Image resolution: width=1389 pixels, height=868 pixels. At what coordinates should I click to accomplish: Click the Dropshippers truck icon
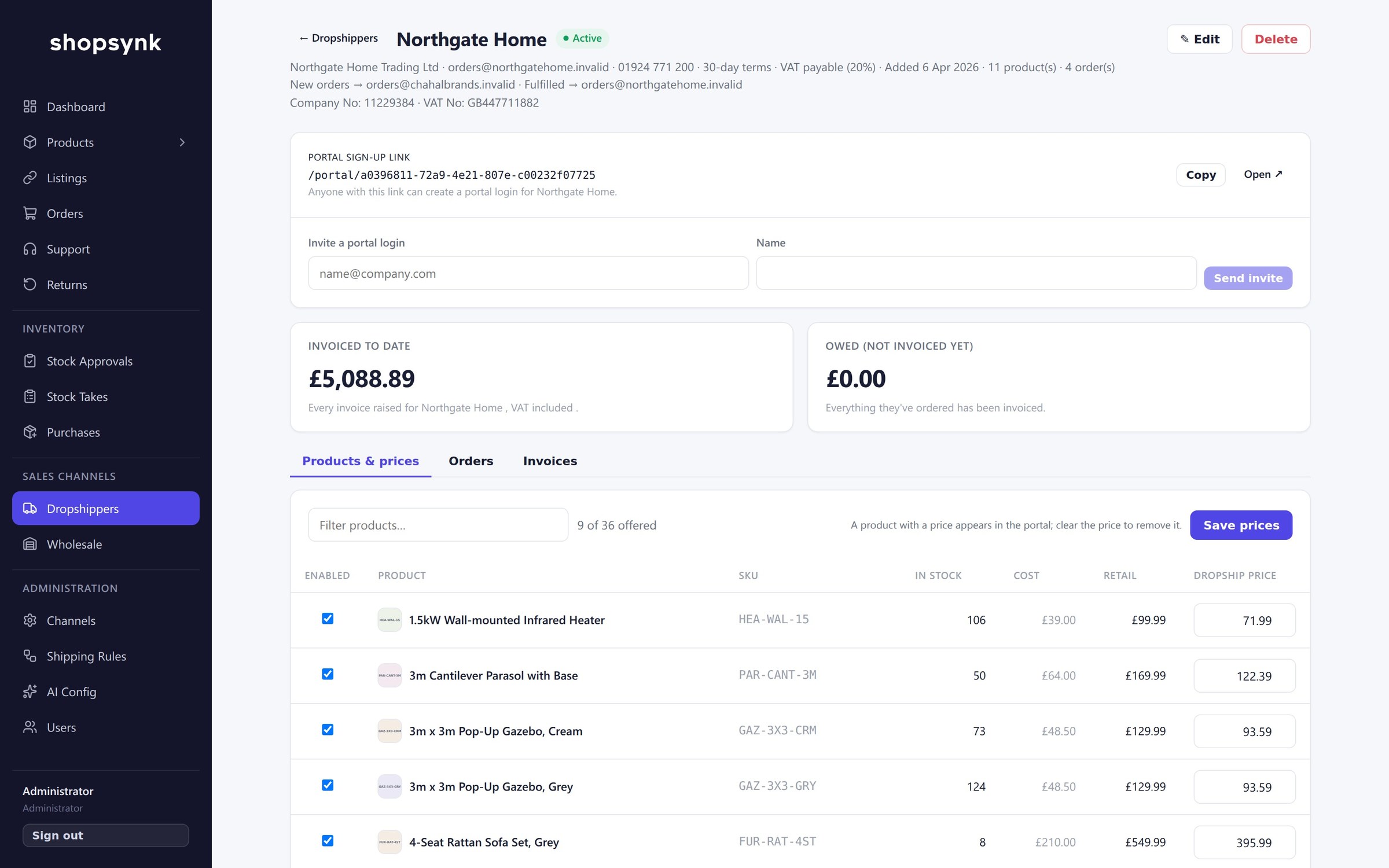click(30, 509)
